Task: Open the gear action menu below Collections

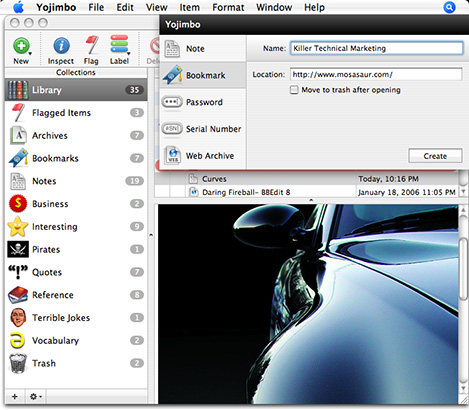Action: coord(36,397)
